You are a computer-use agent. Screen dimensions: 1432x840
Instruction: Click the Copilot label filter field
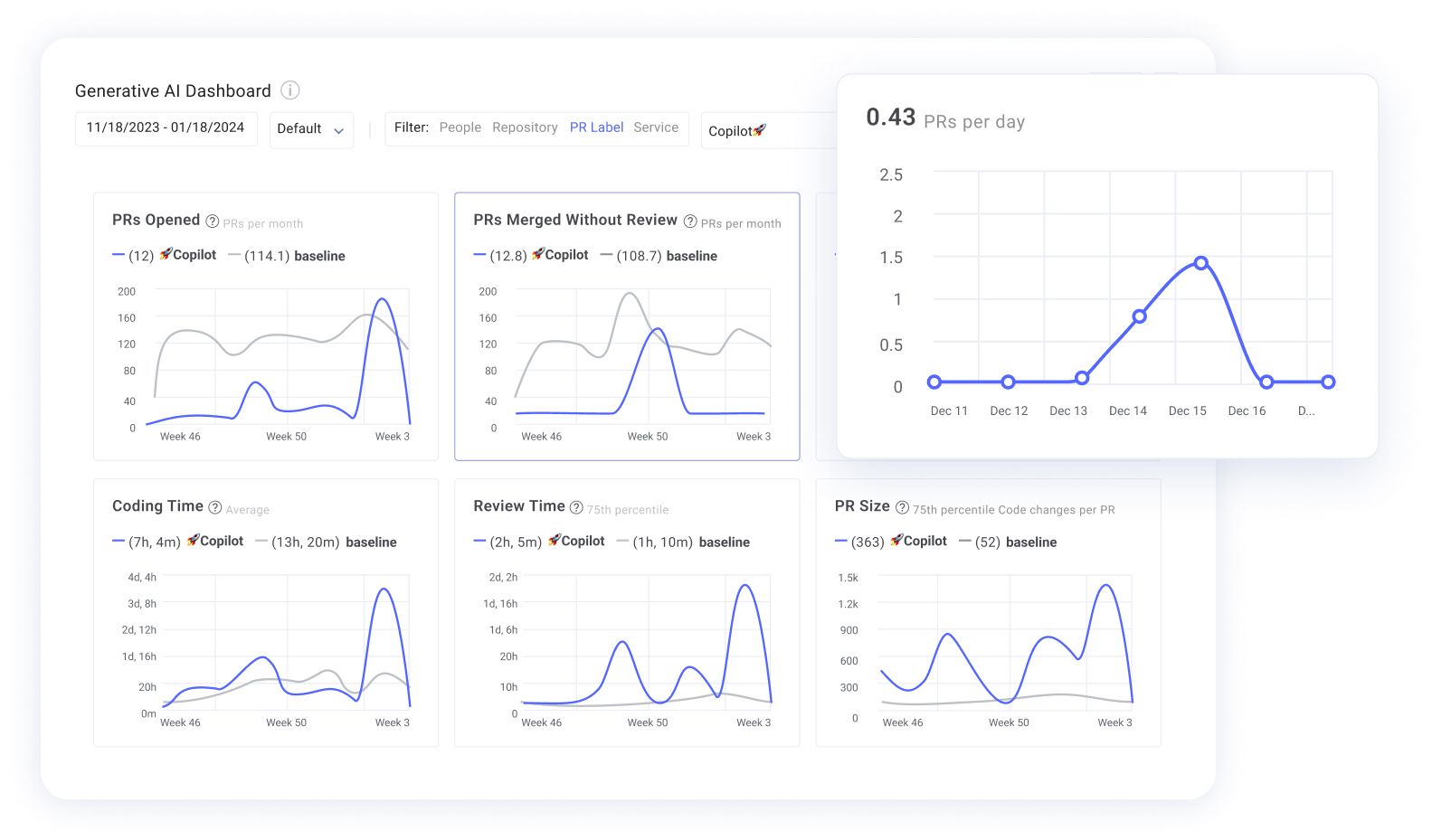[x=769, y=130]
